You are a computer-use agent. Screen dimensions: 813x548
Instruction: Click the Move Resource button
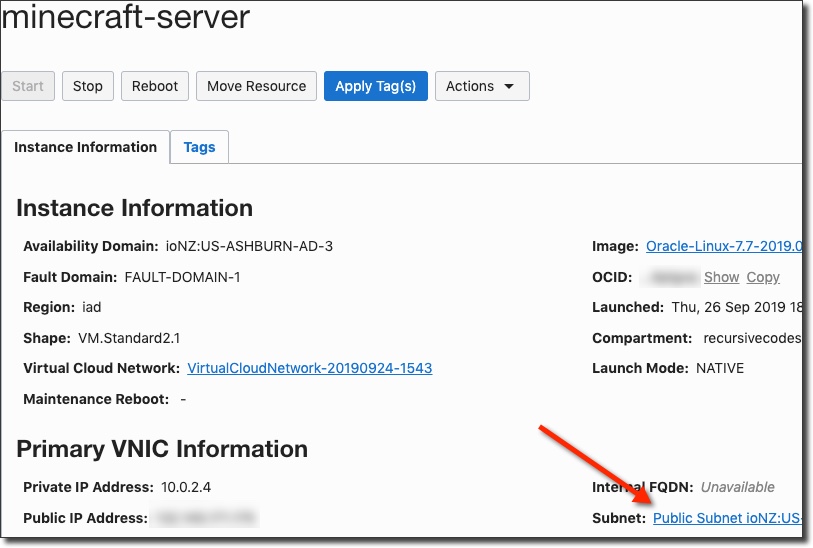(x=256, y=86)
